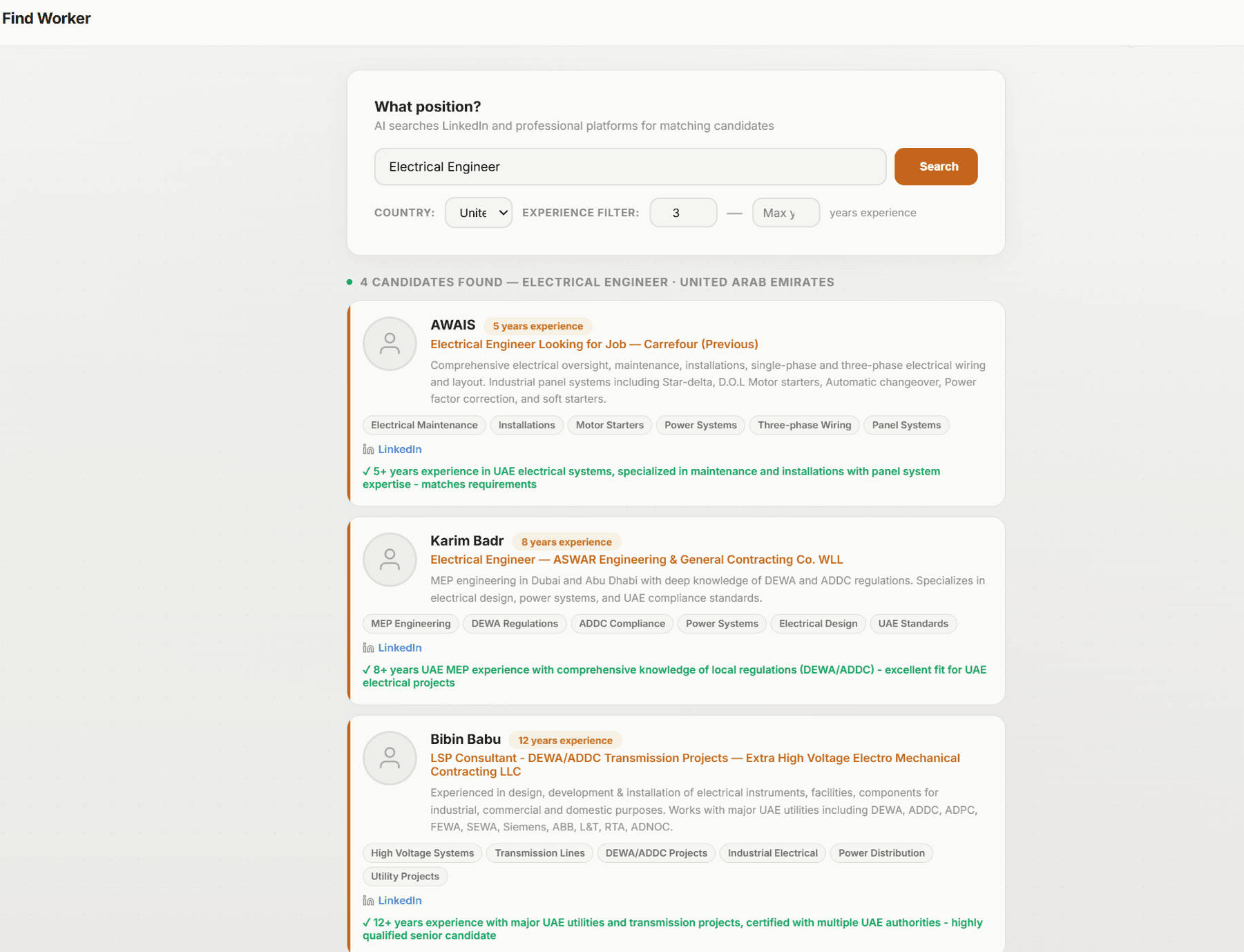This screenshot has height=952, width=1244.
Task: Click AWAIS profile avatar icon
Action: (390, 343)
